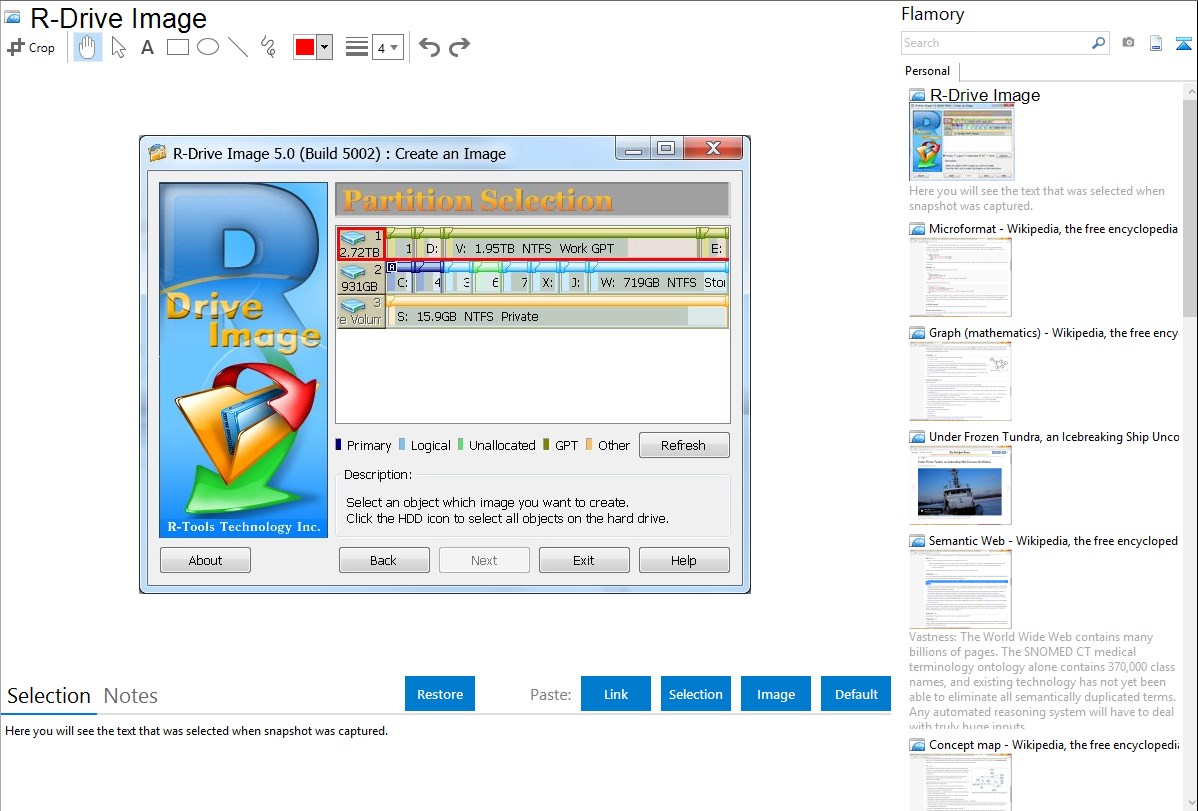Image resolution: width=1198 pixels, height=811 pixels.
Task: Open the Semantic Web snapshot thumbnail
Action: pyautogui.click(x=960, y=589)
